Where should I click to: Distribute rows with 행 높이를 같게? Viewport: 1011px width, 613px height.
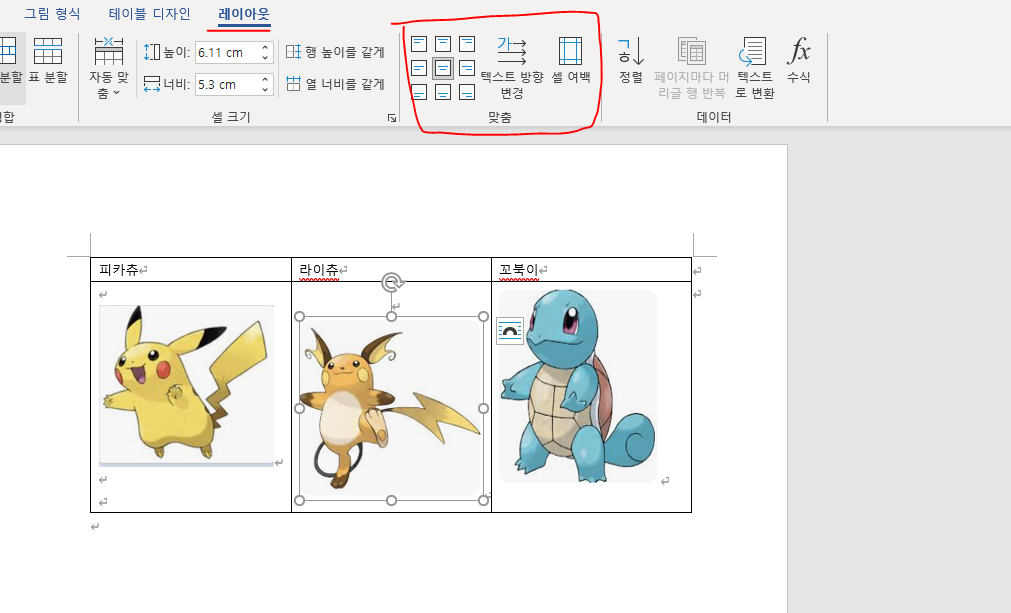click(x=335, y=52)
